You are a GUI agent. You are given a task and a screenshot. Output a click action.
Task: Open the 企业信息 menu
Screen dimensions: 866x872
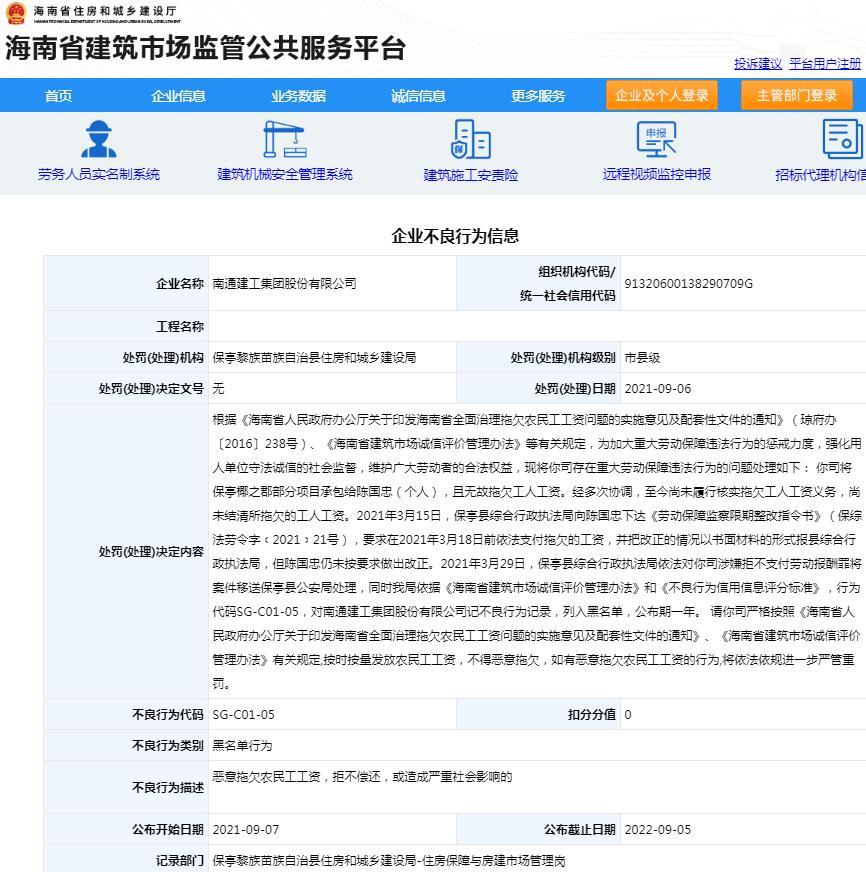click(178, 96)
